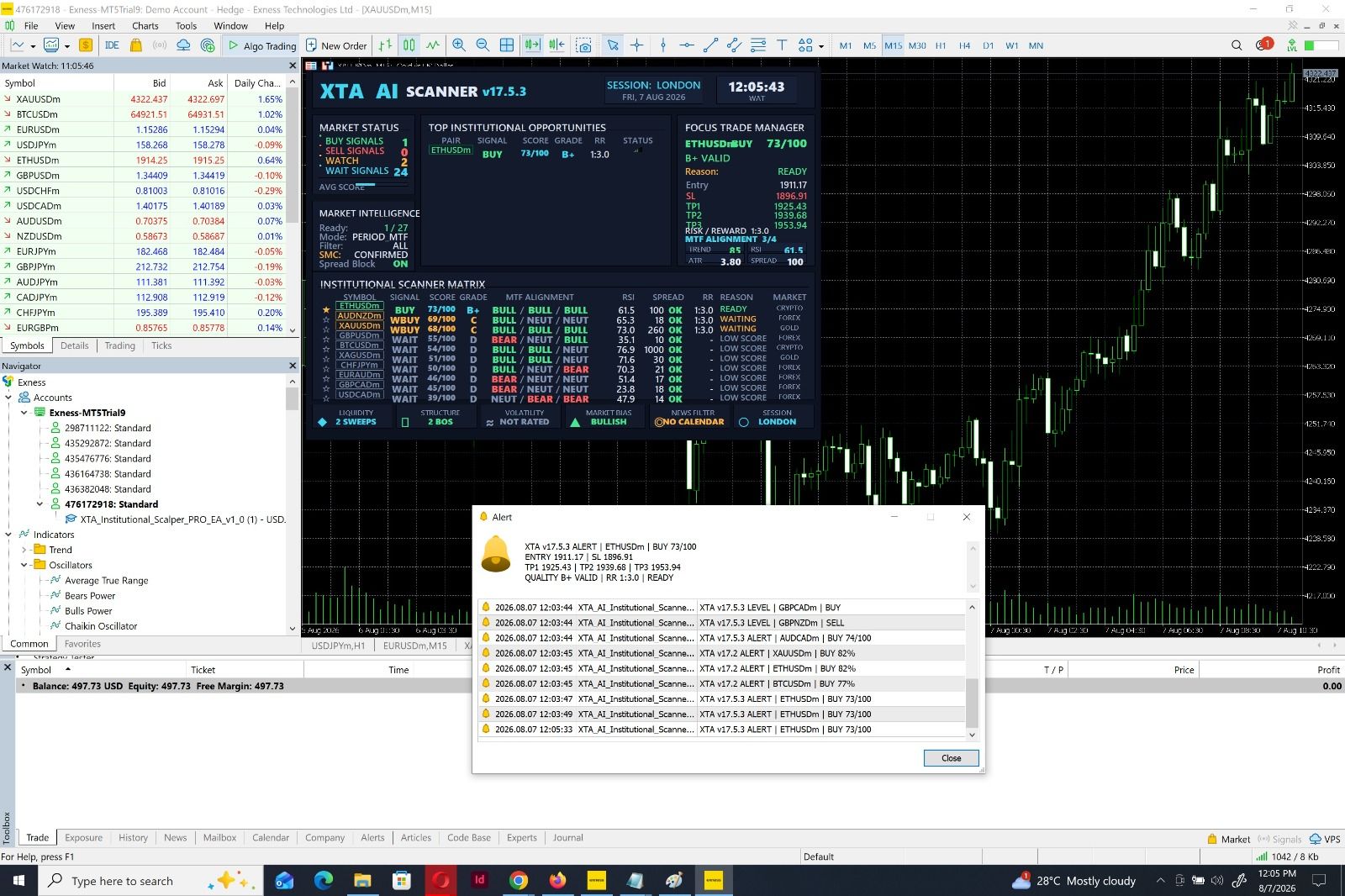Select the trendline drawing tool
Viewport: 1345px width, 896px height.
[710, 45]
